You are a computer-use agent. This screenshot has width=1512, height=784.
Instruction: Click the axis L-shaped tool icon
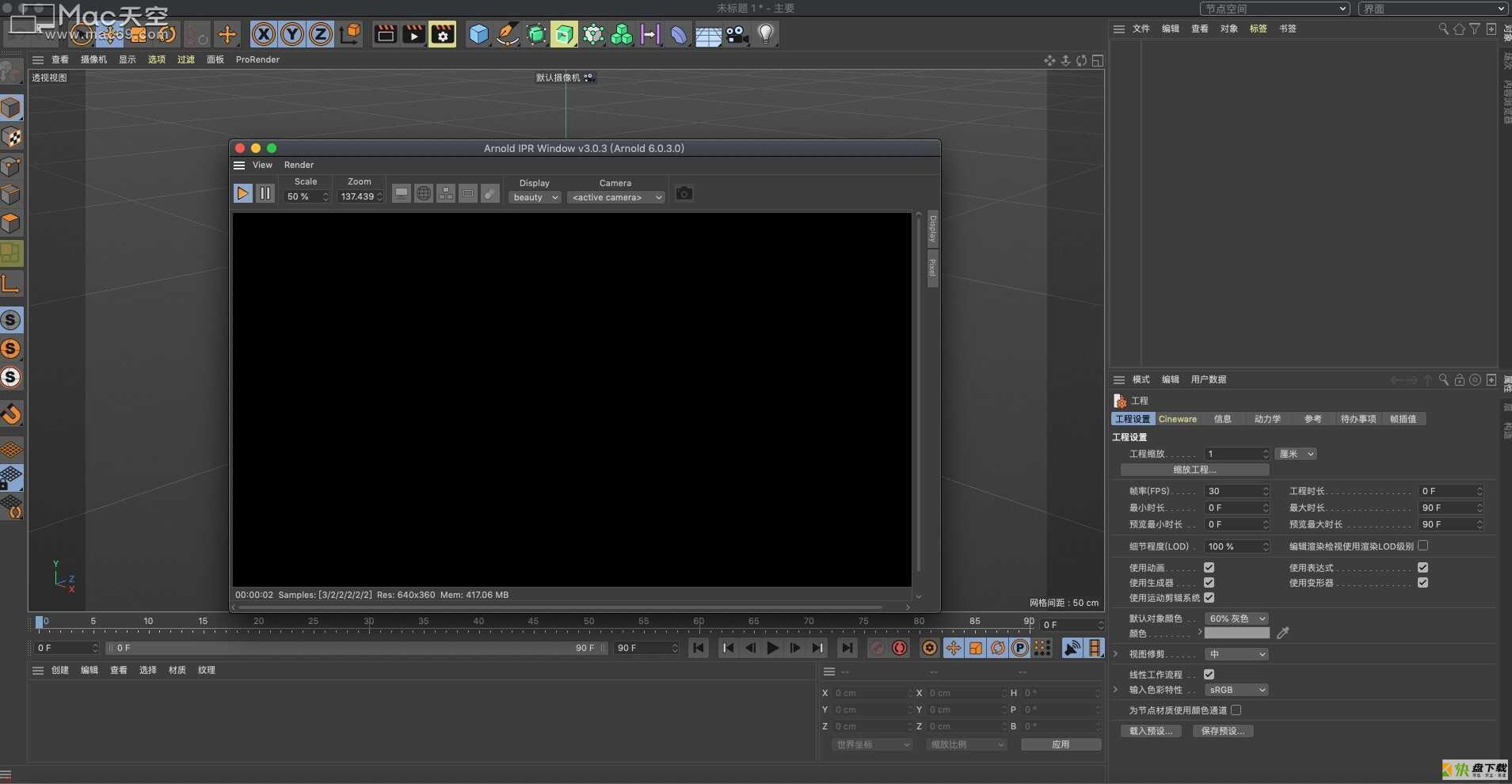point(11,284)
